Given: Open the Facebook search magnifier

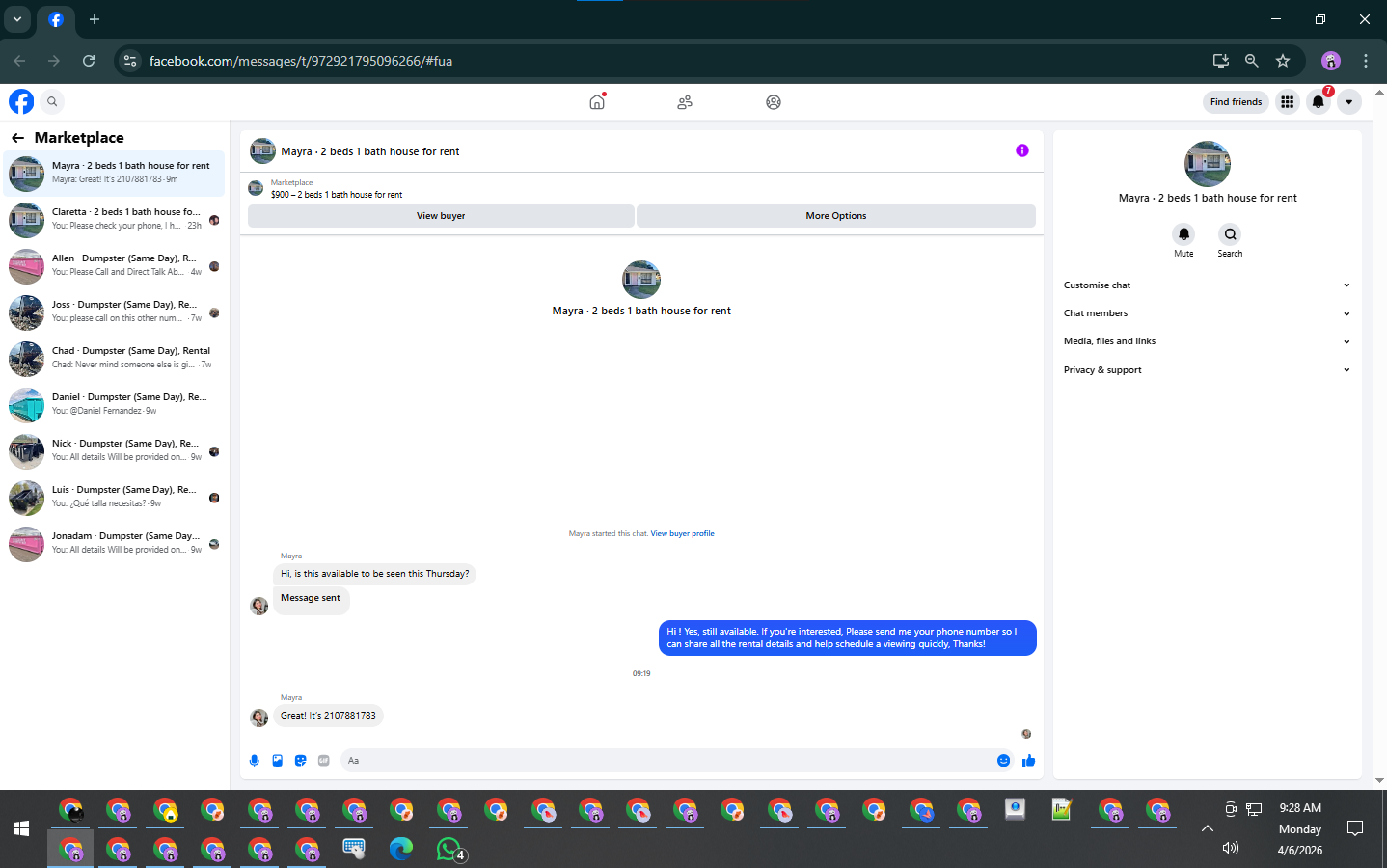Looking at the screenshot, I should (x=52, y=101).
